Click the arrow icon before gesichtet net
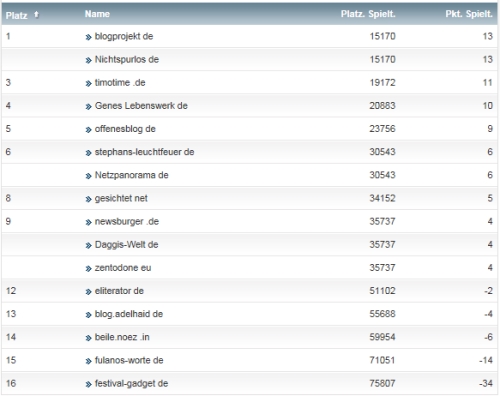Viewport: 500px width, 396px height. point(88,199)
